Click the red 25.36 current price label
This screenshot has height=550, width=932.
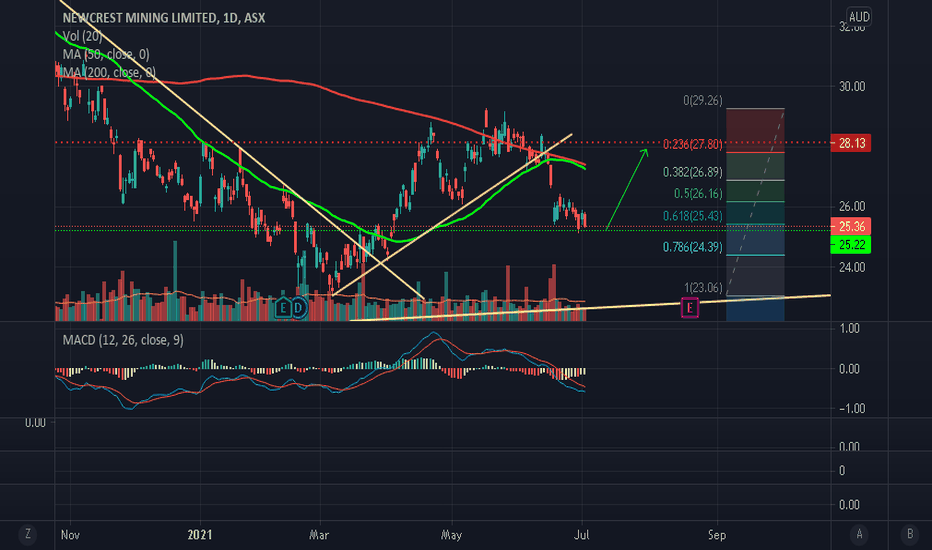click(x=851, y=227)
